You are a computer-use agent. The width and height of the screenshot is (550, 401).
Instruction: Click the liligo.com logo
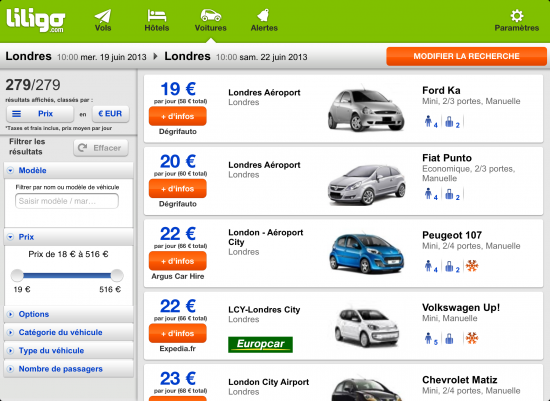[x=36, y=20]
